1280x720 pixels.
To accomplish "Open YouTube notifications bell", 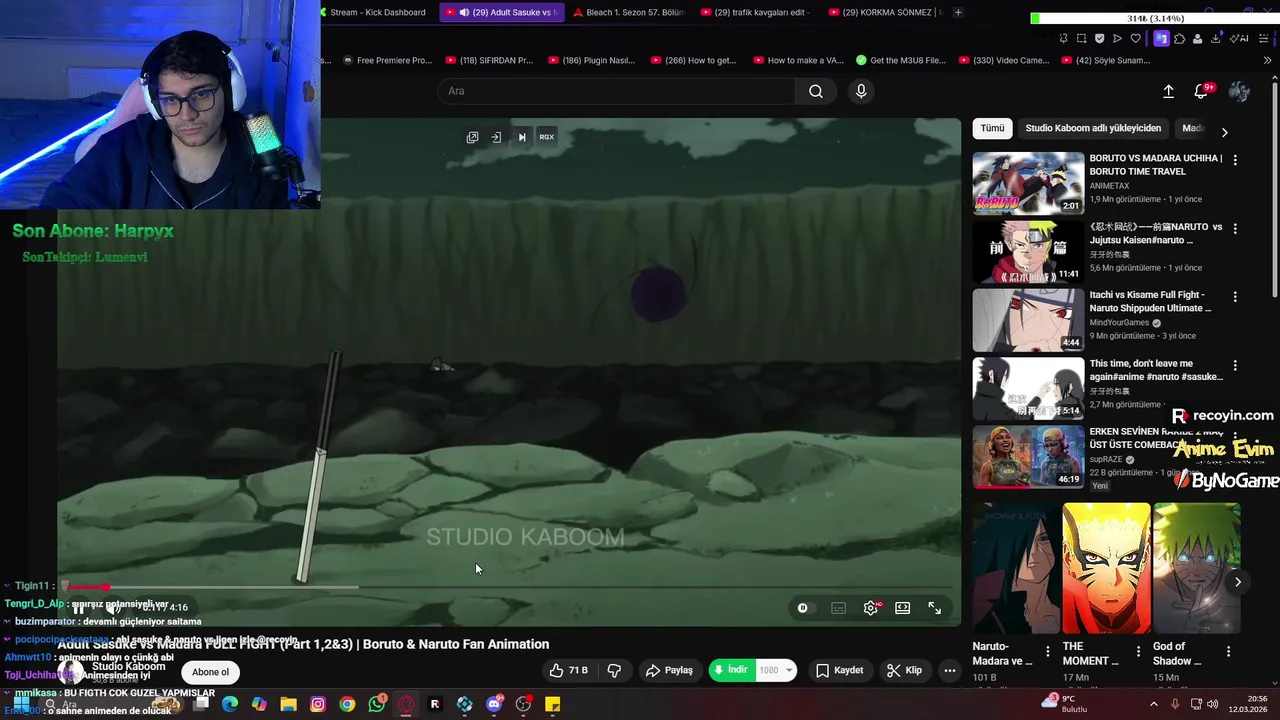I will pos(1202,91).
